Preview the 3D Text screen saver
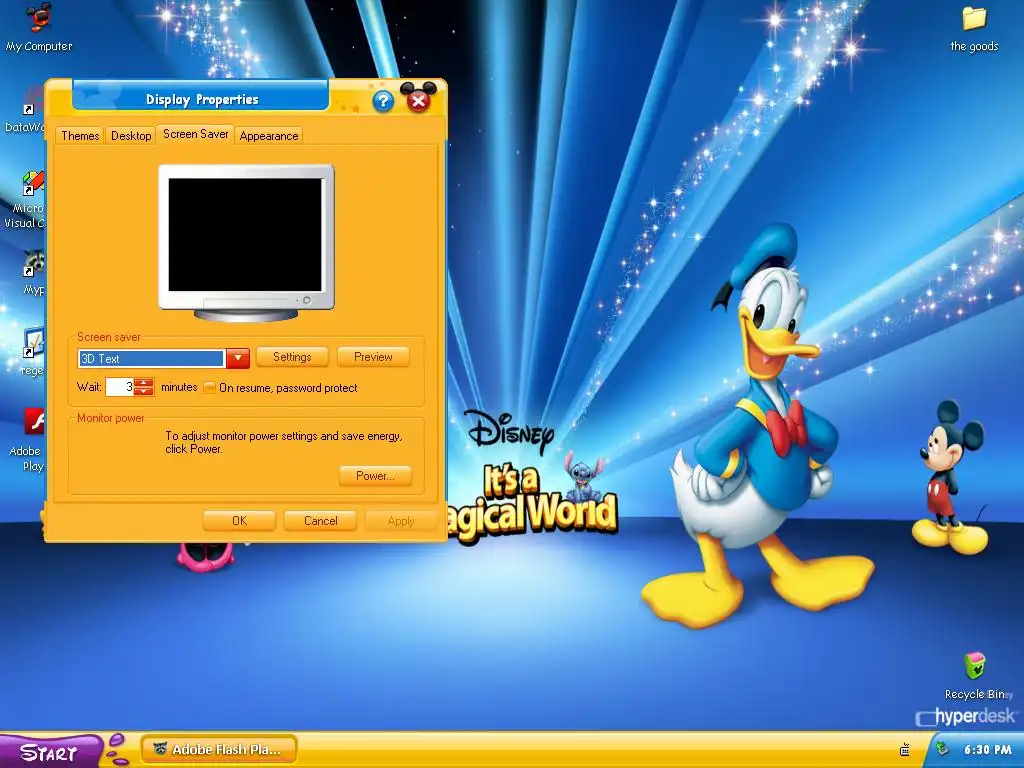This screenshot has height=768, width=1024. 373,357
